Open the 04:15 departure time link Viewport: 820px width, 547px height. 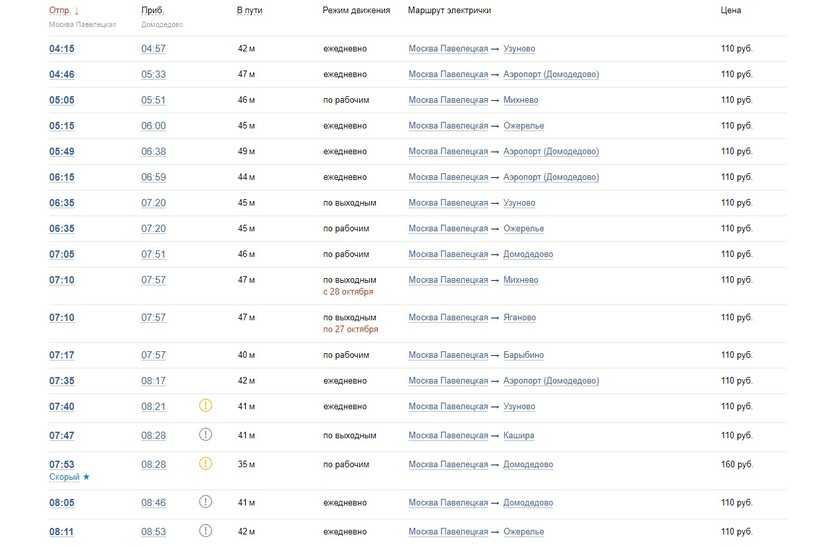click(x=61, y=48)
